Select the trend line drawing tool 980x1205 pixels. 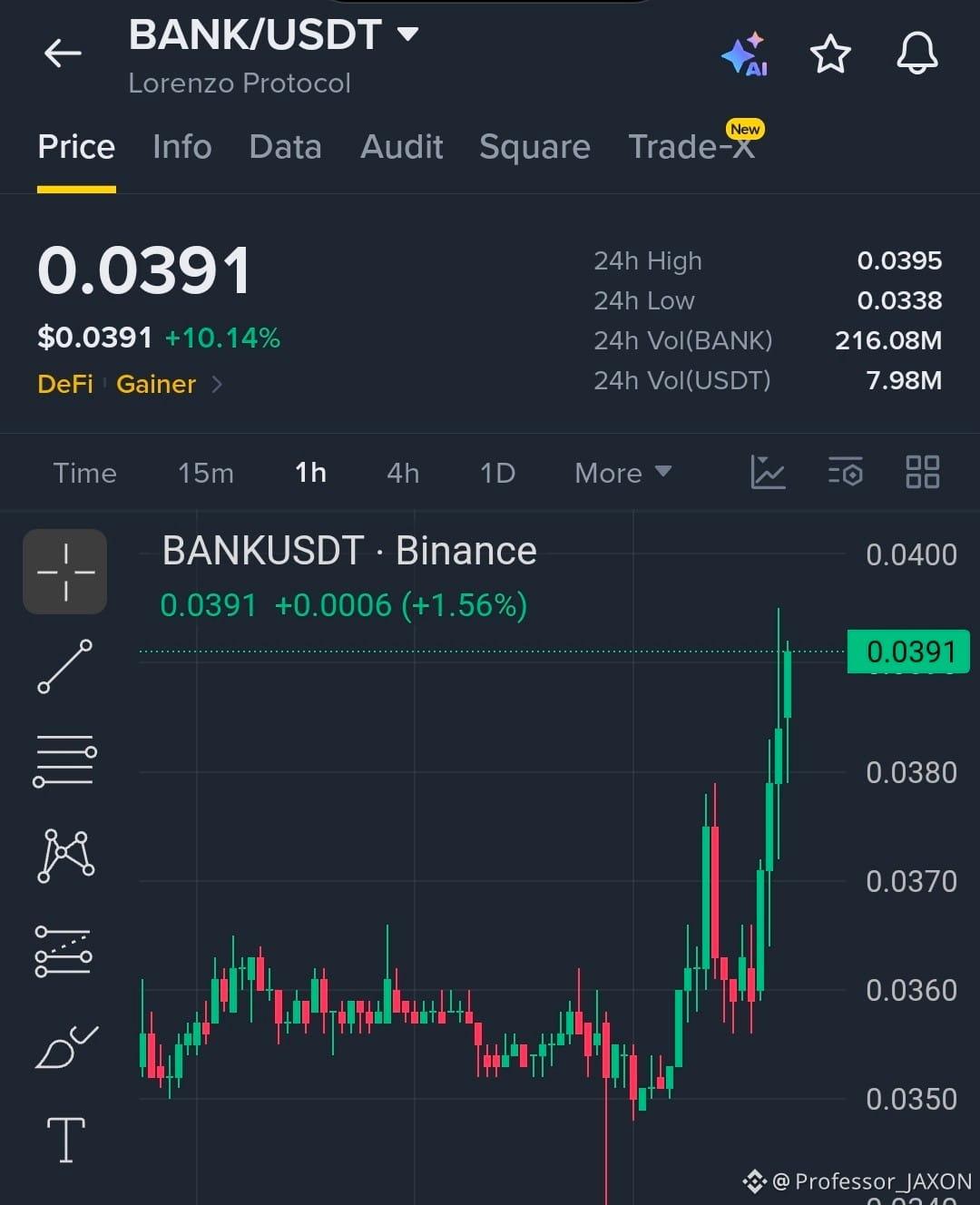click(65, 666)
